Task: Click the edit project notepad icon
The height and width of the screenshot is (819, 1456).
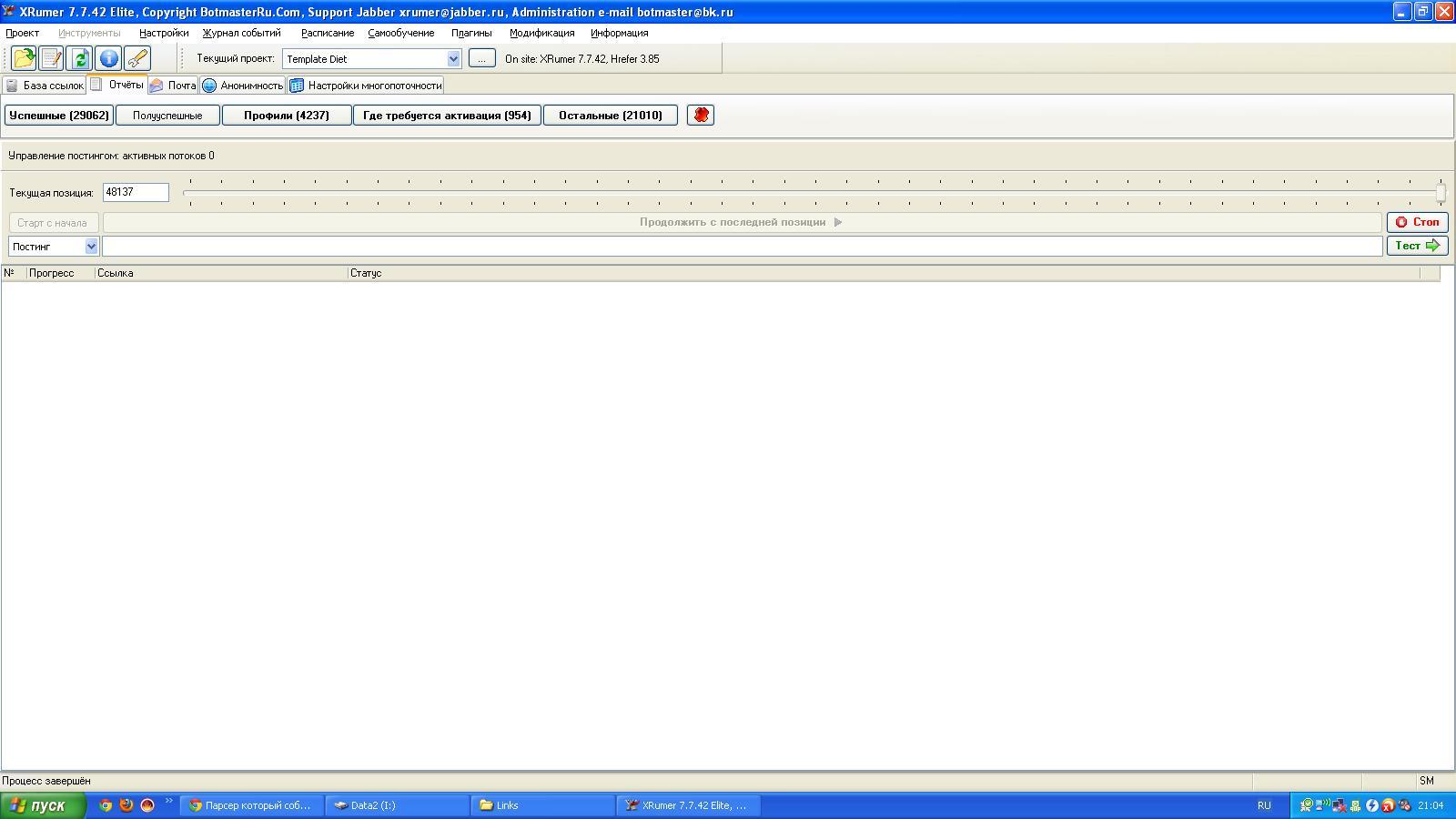Action: click(52, 58)
